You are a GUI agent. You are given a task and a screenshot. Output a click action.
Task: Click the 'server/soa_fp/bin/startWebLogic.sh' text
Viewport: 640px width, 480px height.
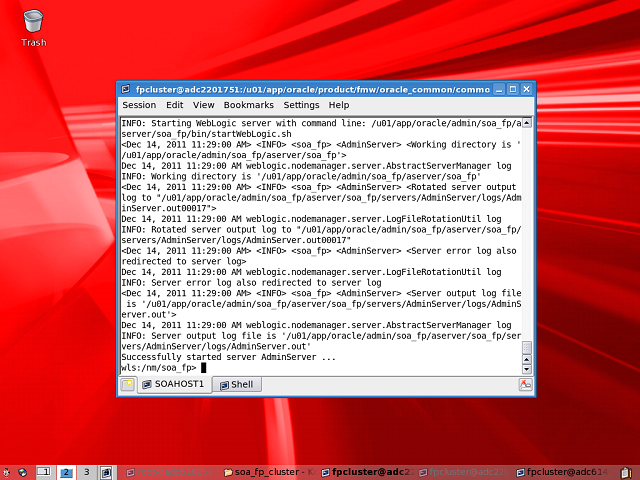(x=207, y=134)
